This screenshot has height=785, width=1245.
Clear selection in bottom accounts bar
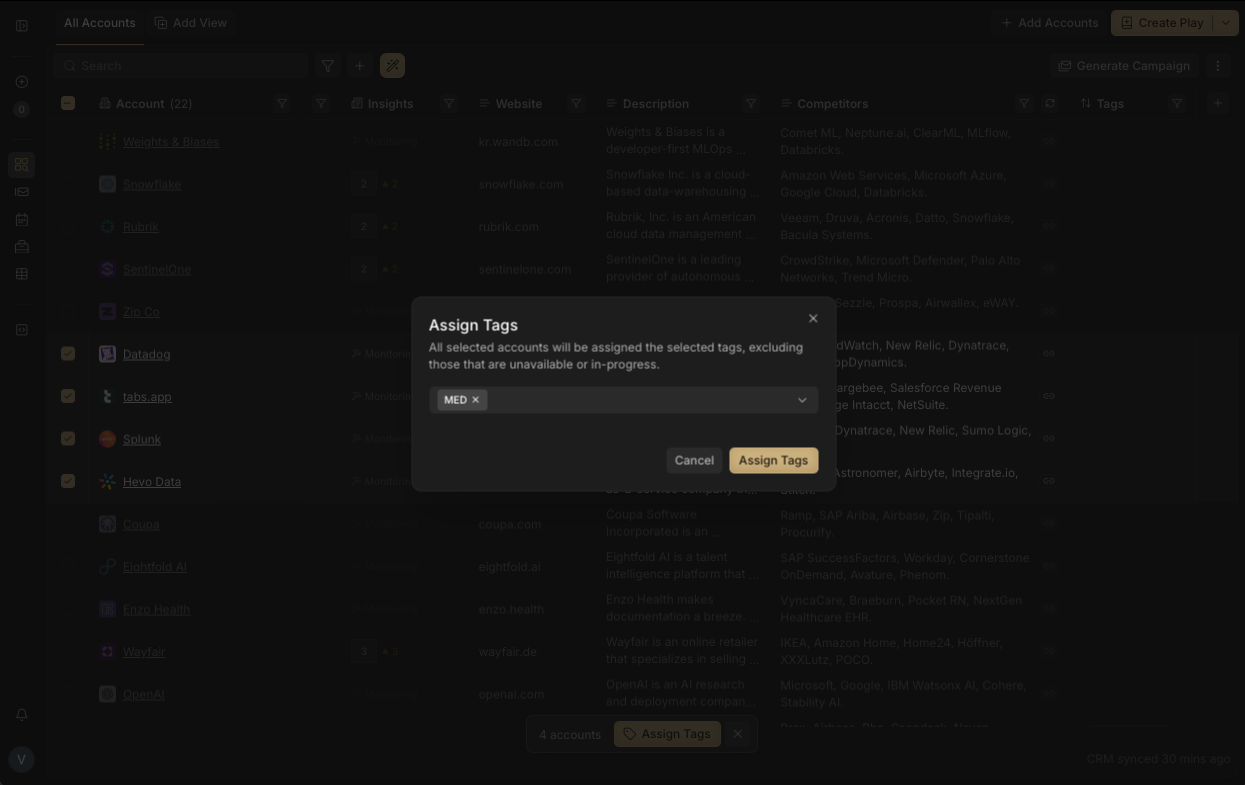738,734
